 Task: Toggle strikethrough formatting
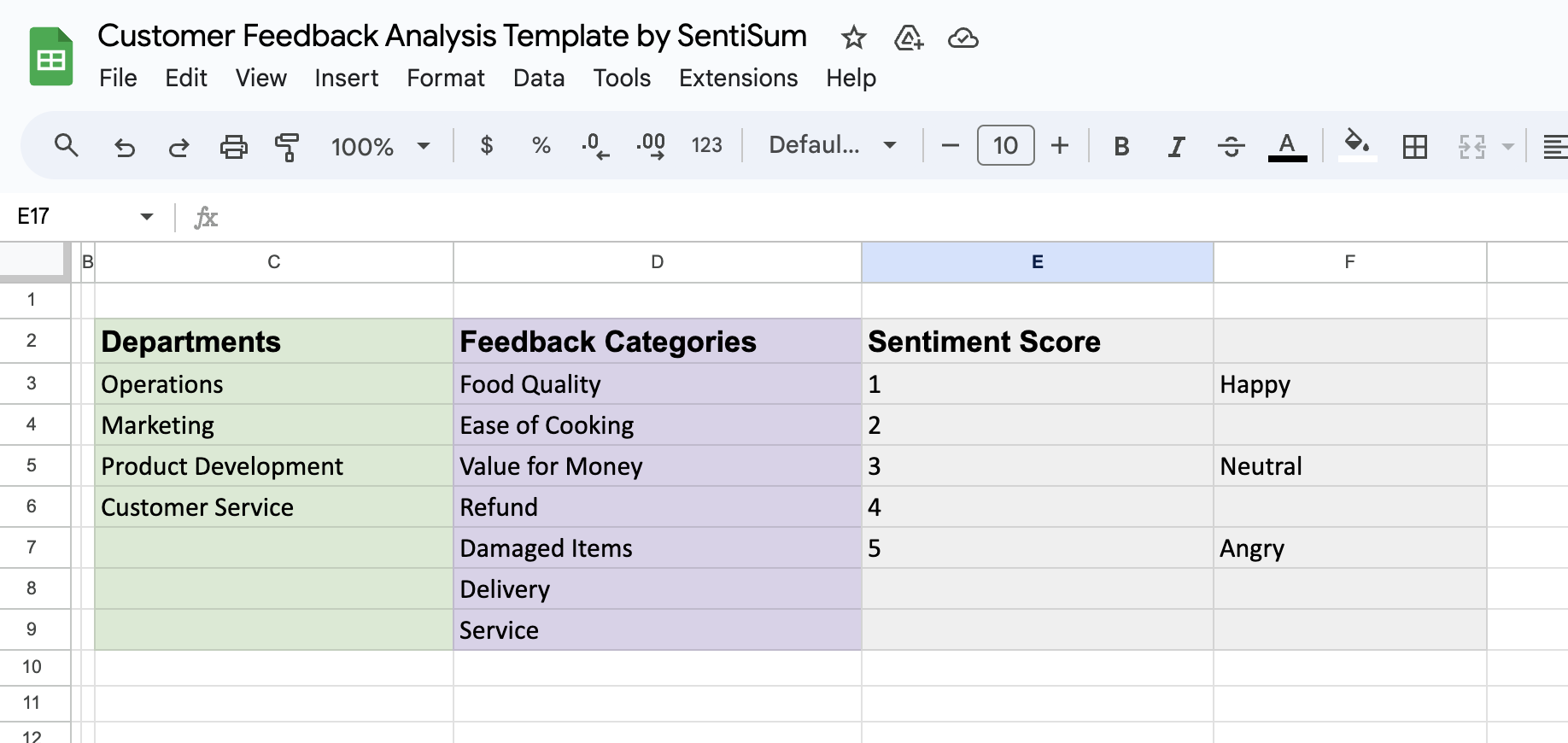[1231, 147]
